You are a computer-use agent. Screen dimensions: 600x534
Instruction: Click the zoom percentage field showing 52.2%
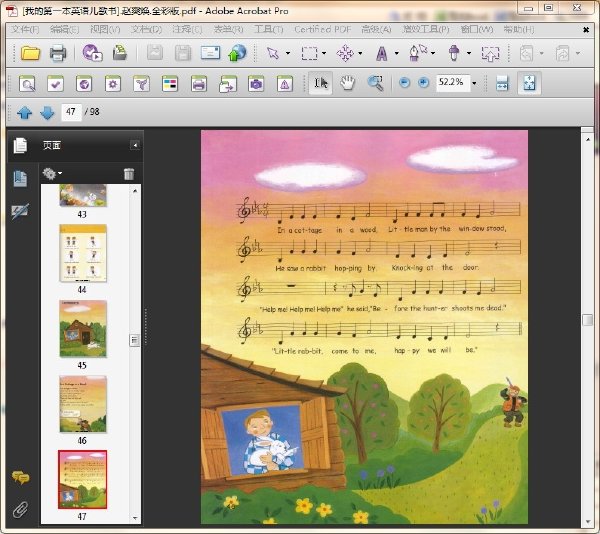(453, 82)
